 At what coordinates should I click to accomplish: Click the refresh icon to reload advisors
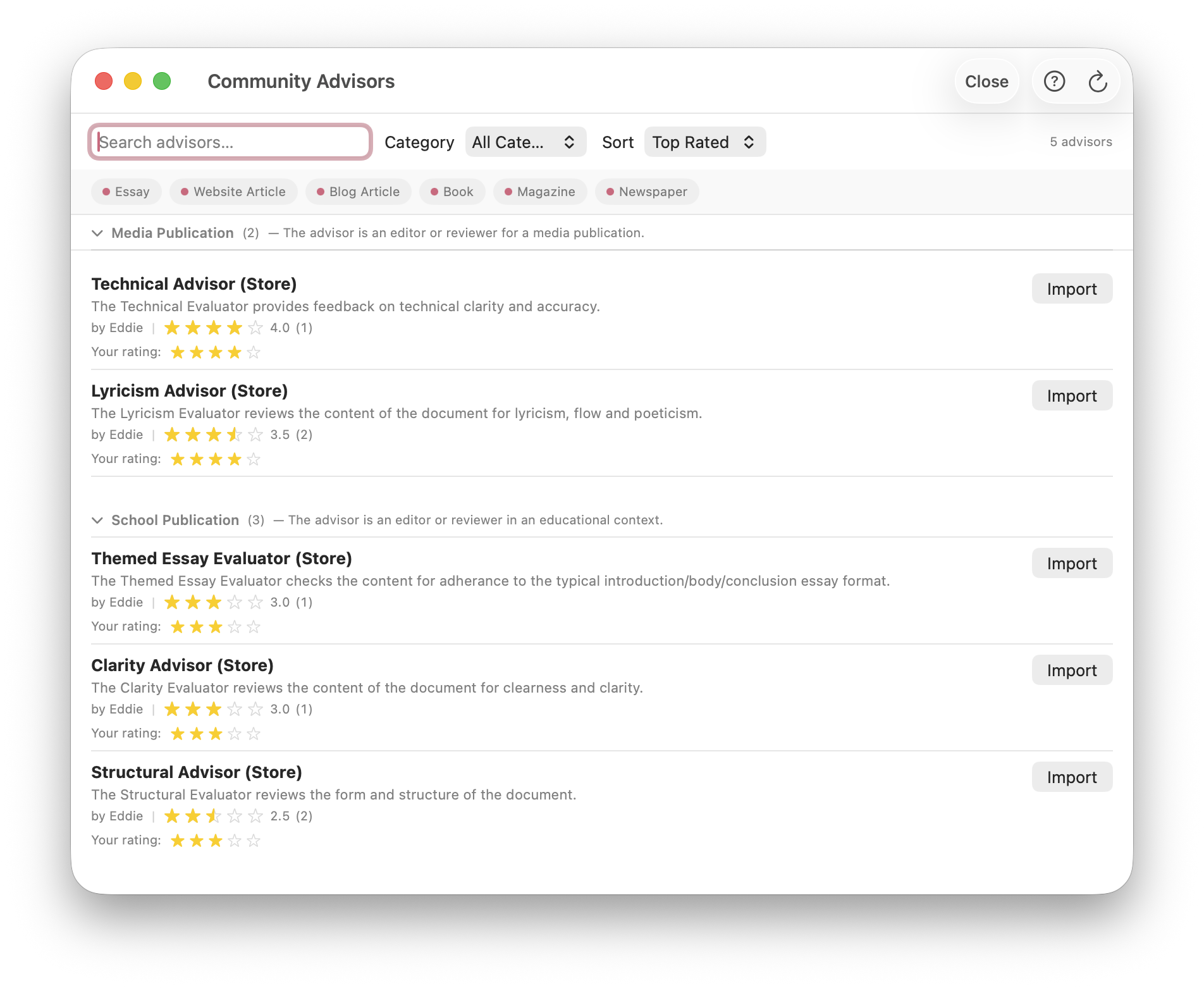point(1098,81)
